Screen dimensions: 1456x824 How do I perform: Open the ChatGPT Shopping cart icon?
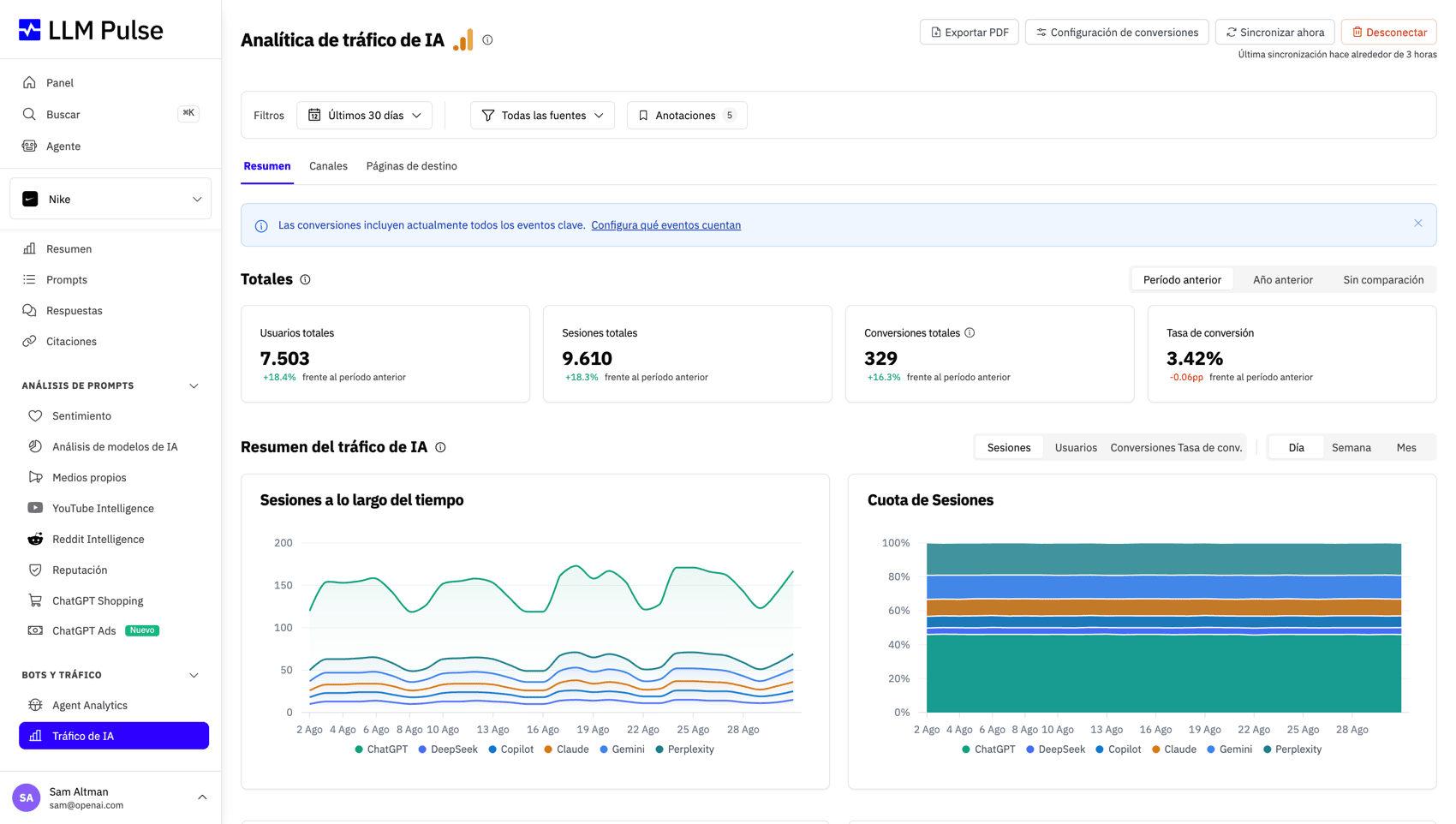(x=35, y=601)
